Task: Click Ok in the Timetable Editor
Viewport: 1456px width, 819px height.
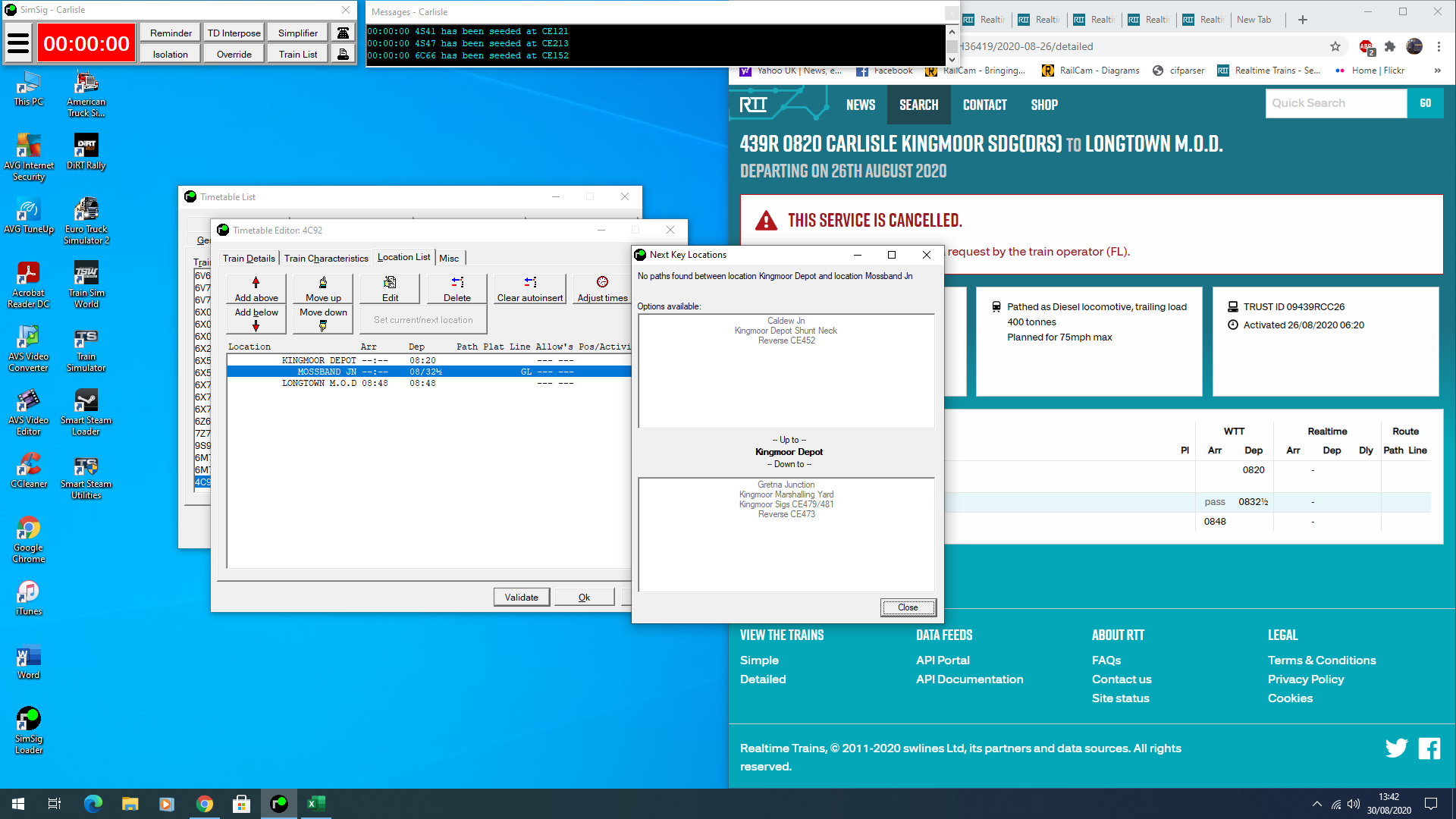Action: pyautogui.click(x=584, y=597)
